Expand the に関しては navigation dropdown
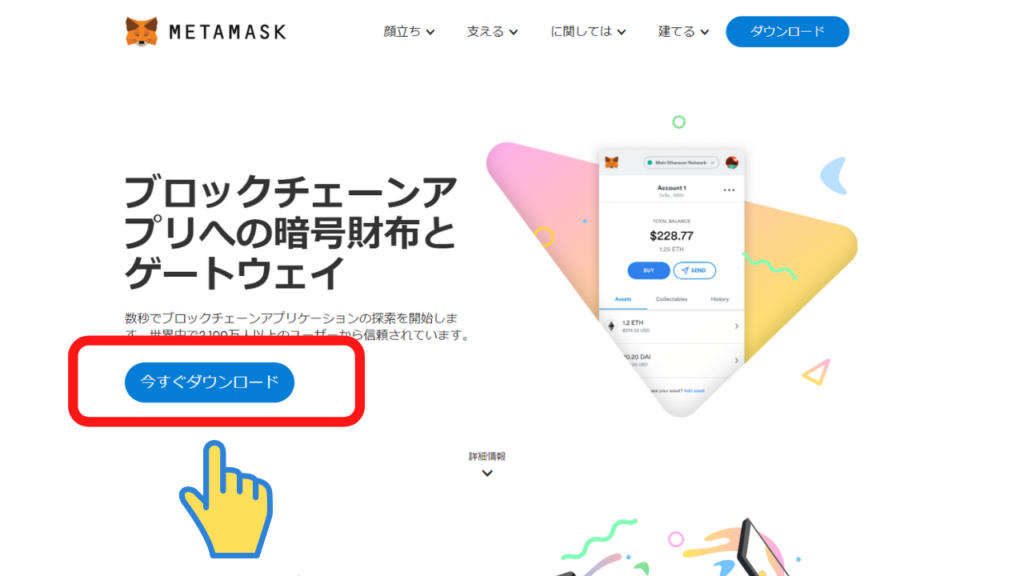Image resolution: width=1024 pixels, height=576 pixels. tap(588, 31)
